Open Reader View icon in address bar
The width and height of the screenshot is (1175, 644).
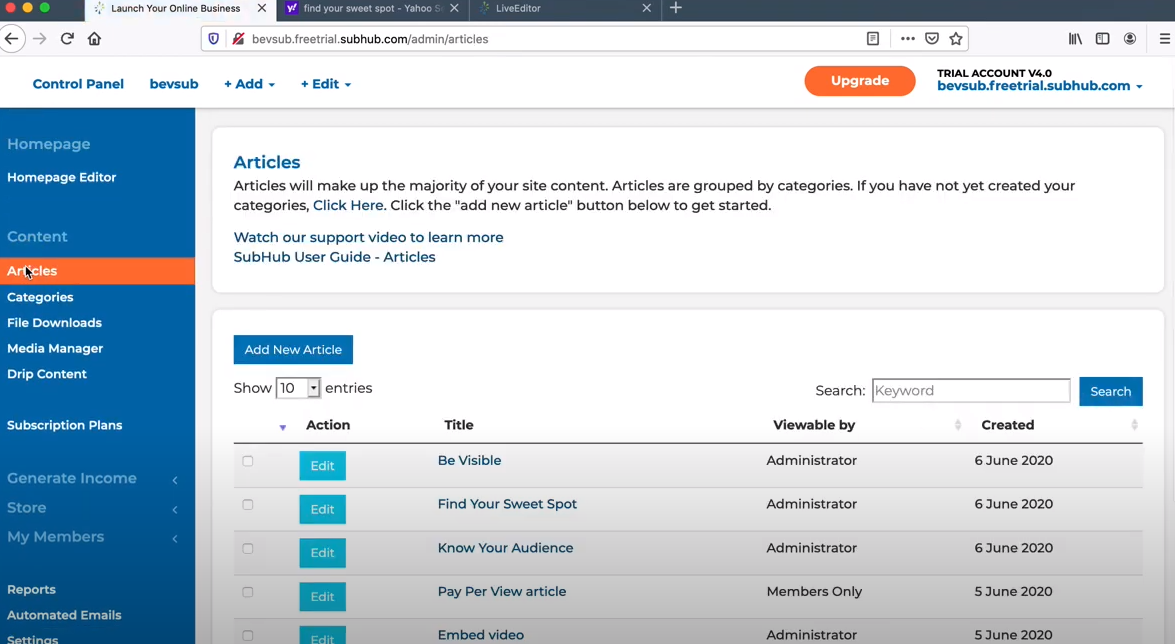tap(872, 38)
